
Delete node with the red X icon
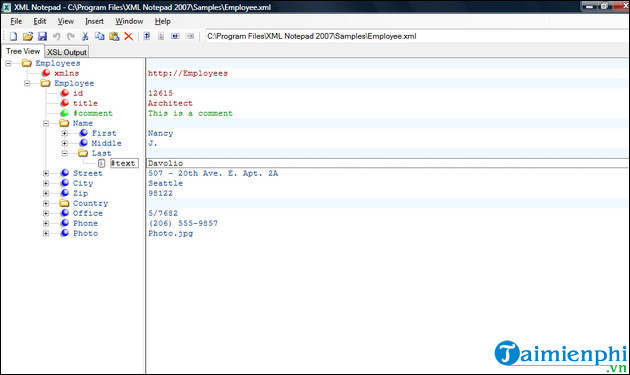tap(129, 36)
